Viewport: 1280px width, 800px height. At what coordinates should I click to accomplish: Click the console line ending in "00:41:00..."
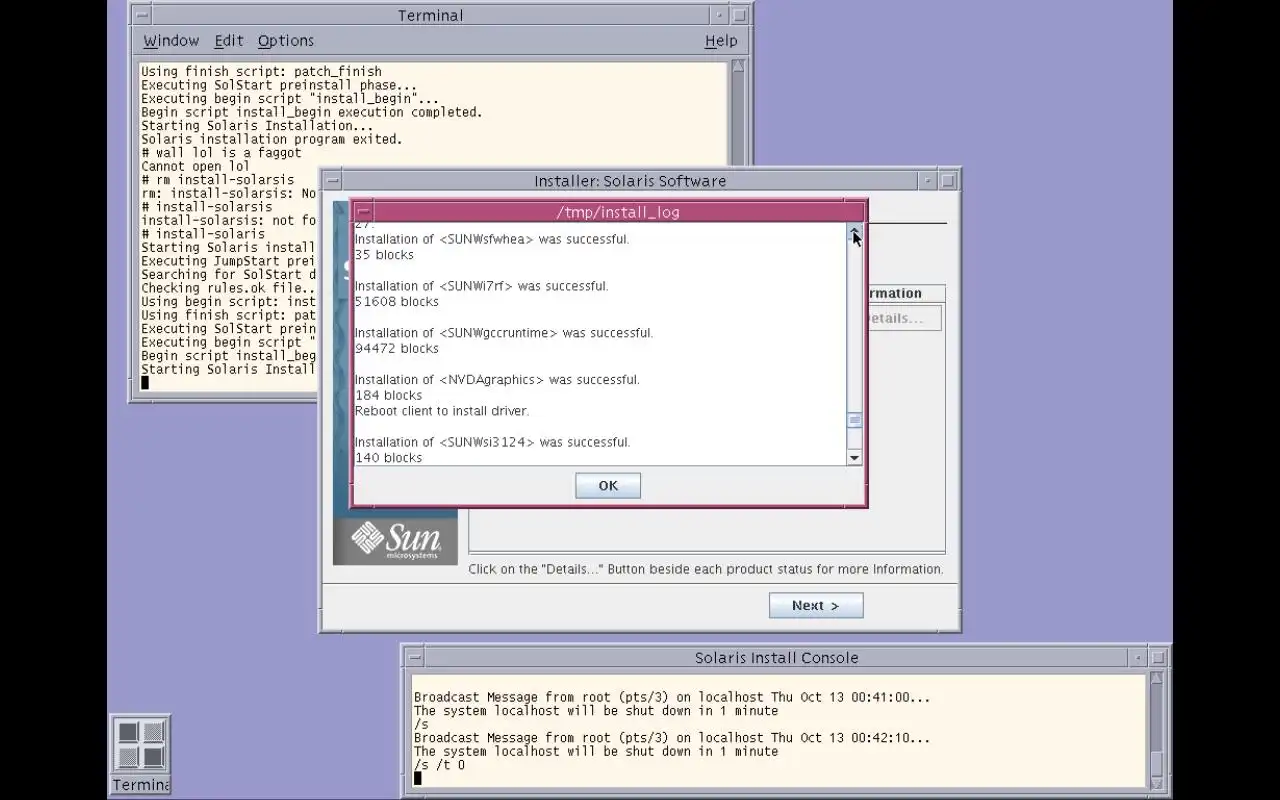[672, 697]
